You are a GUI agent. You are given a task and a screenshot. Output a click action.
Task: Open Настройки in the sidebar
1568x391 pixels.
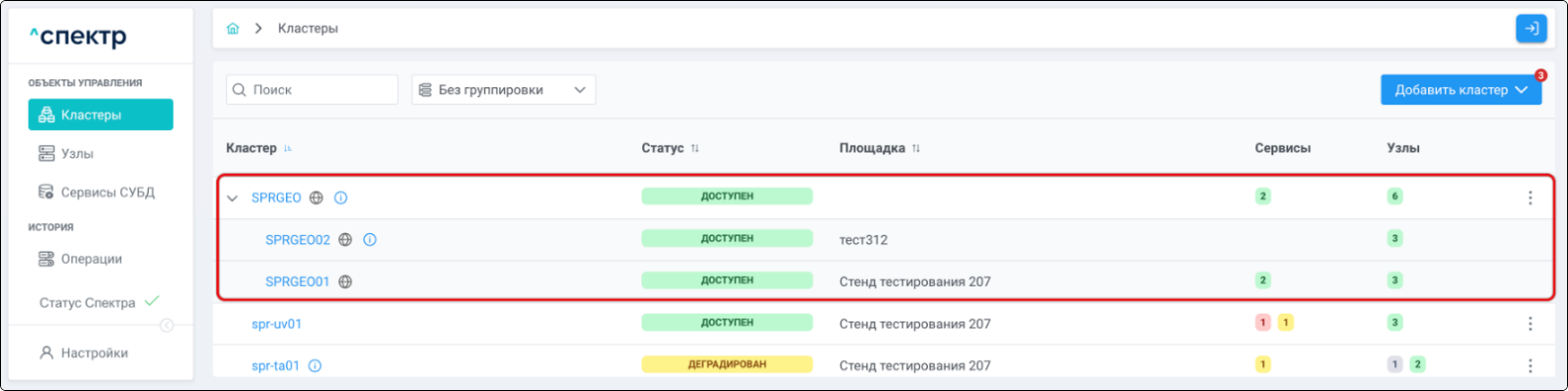[84, 353]
